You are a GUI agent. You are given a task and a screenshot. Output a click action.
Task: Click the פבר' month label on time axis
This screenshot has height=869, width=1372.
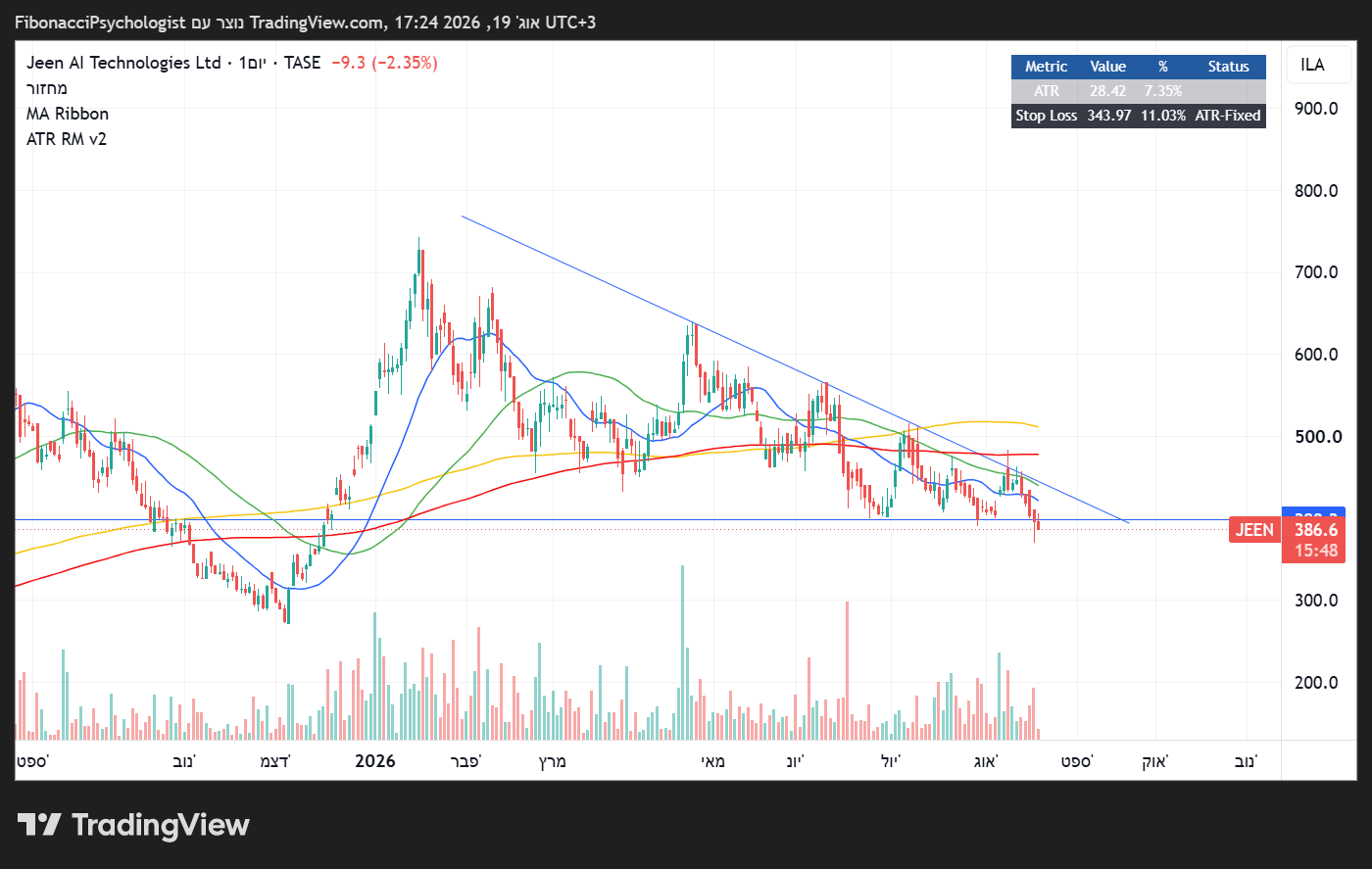click(x=465, y=761)
